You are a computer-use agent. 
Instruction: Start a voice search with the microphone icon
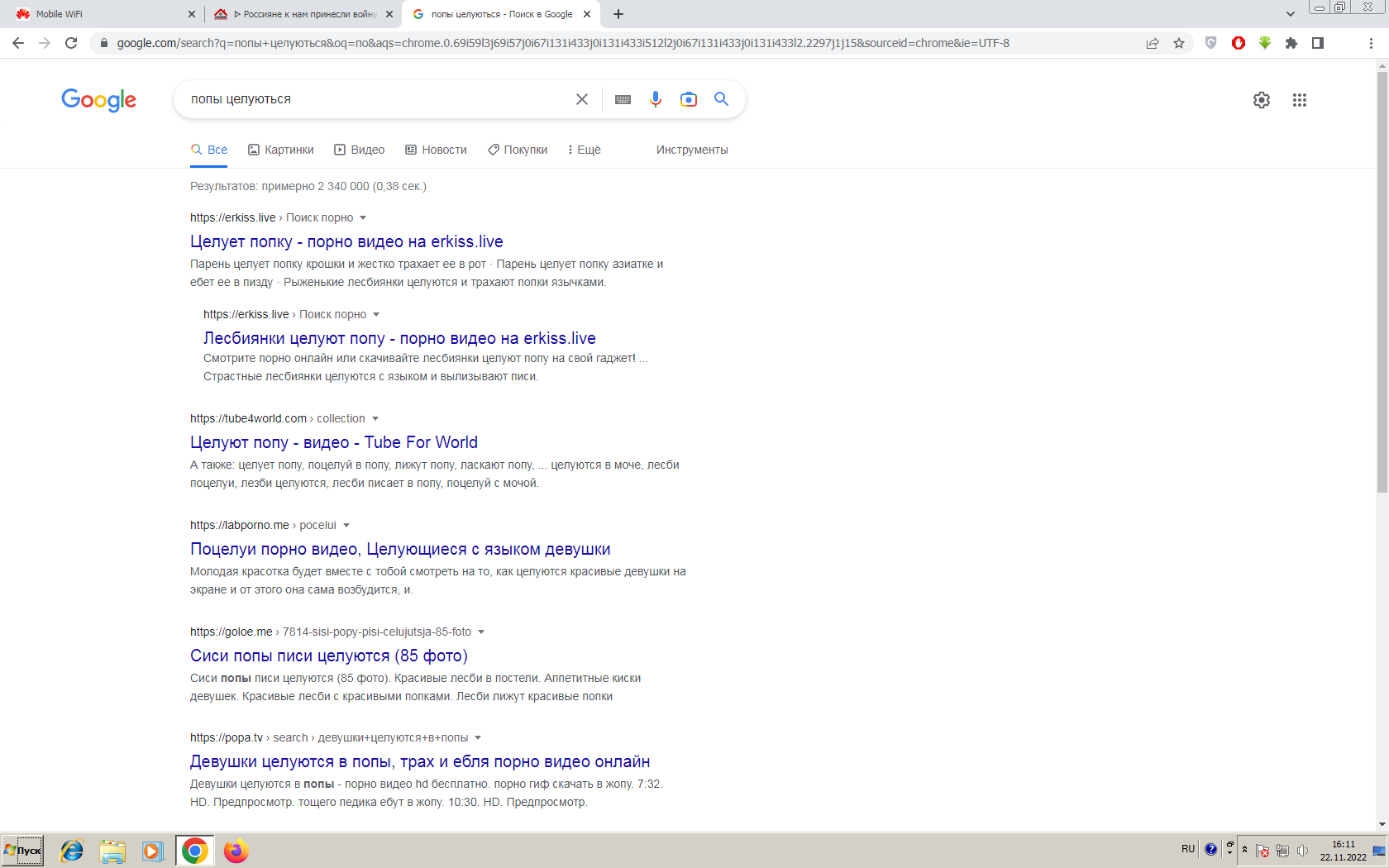[x=656, y=99]
